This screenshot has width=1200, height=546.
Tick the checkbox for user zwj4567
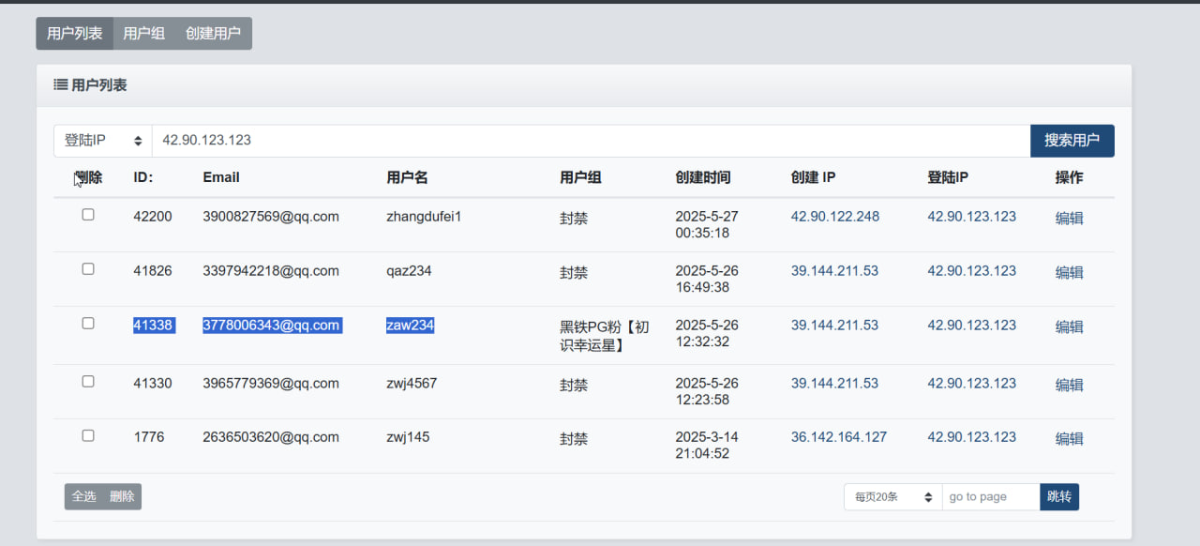tap(88, 381)
